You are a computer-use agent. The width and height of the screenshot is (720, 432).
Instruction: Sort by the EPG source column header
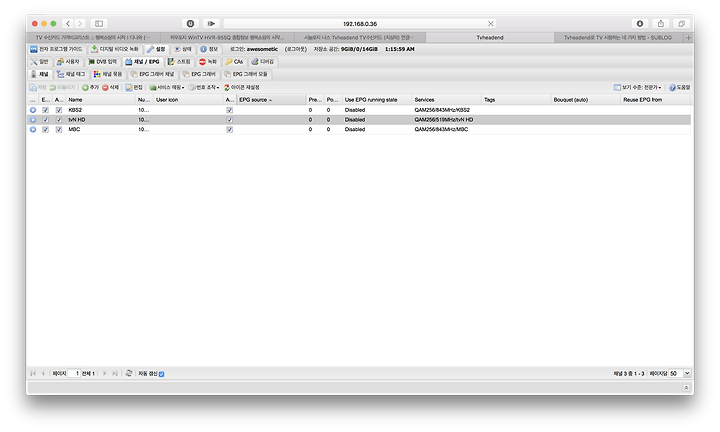tap(271, 100)
